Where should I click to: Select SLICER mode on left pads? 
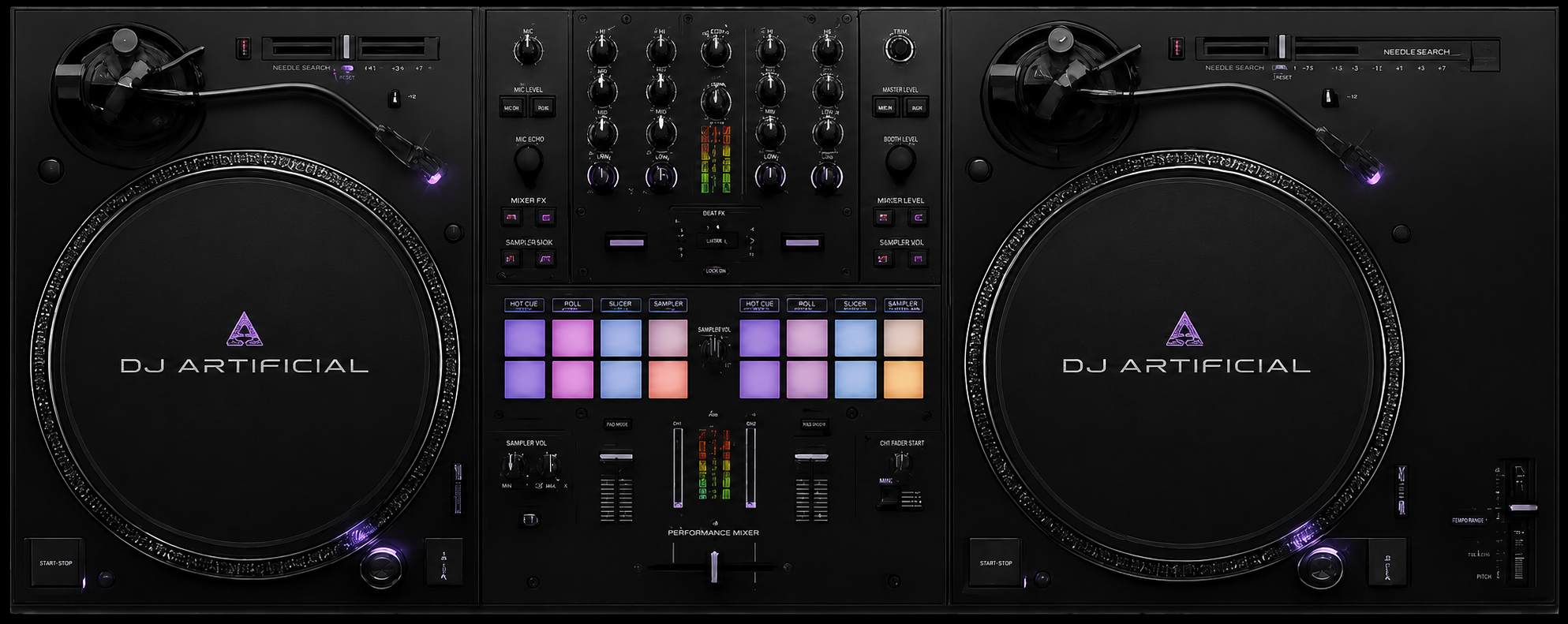click(x=620, y=305)
